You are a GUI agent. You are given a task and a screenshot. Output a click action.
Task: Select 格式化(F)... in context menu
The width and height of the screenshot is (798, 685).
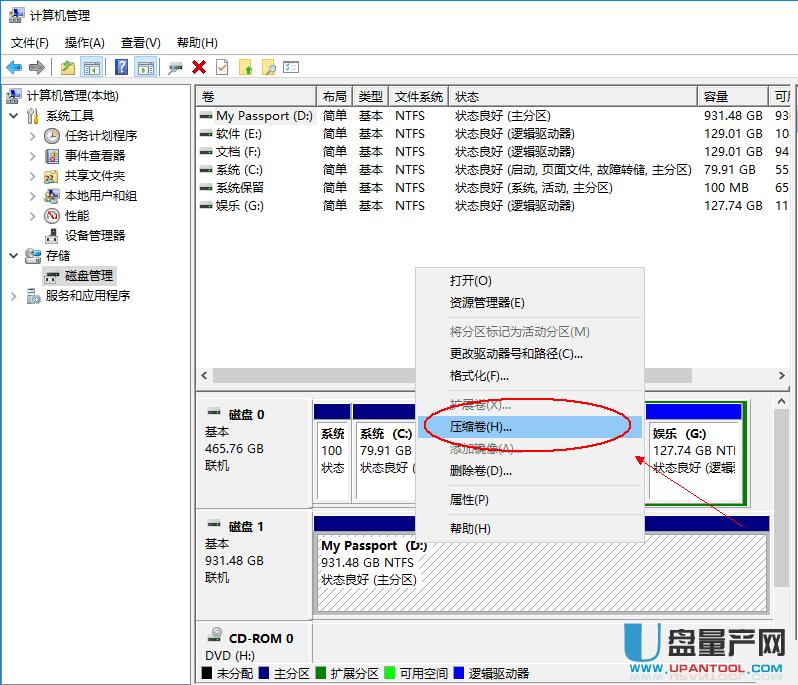tap(479, 375)
